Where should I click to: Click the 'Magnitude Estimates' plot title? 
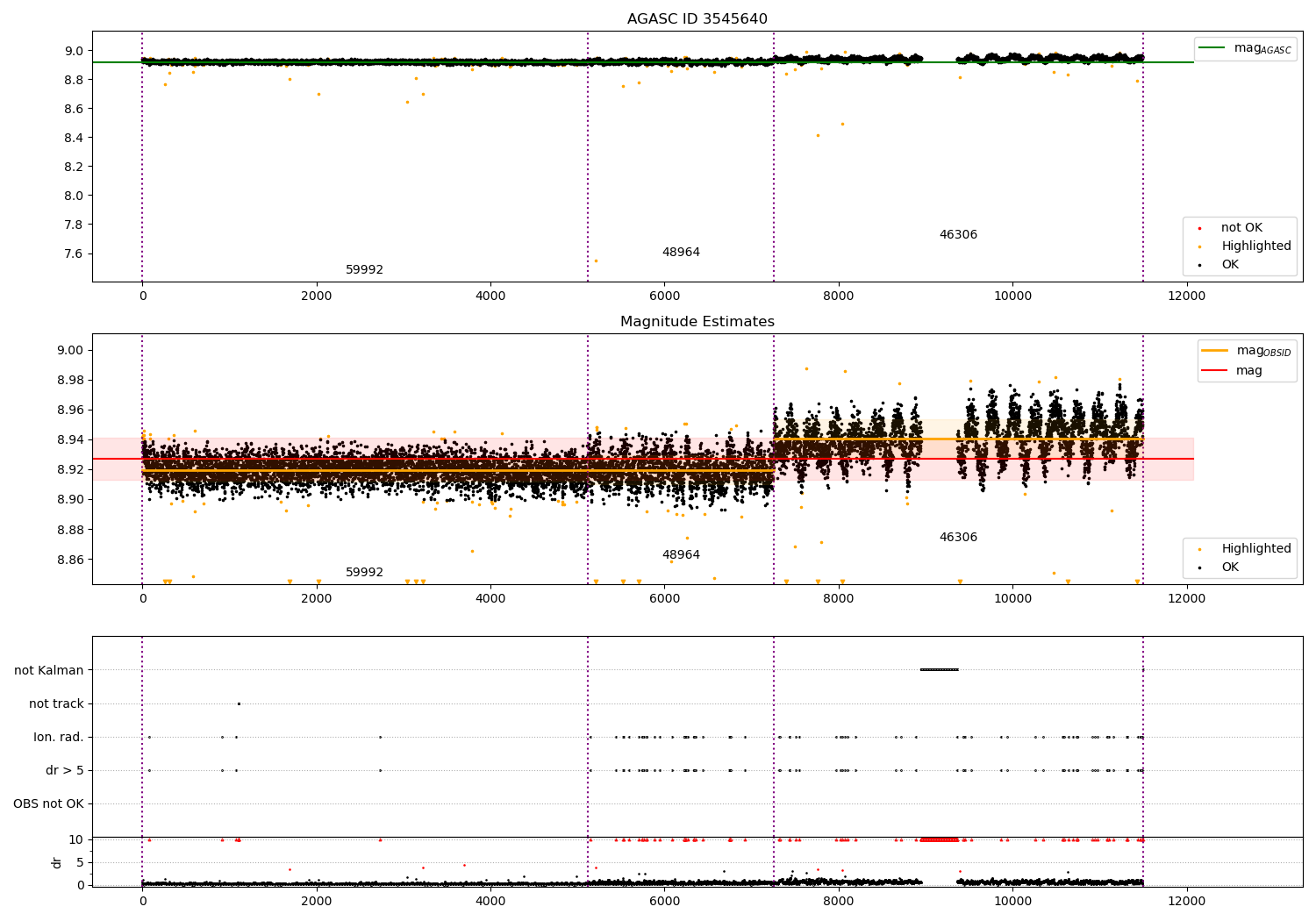697,322
